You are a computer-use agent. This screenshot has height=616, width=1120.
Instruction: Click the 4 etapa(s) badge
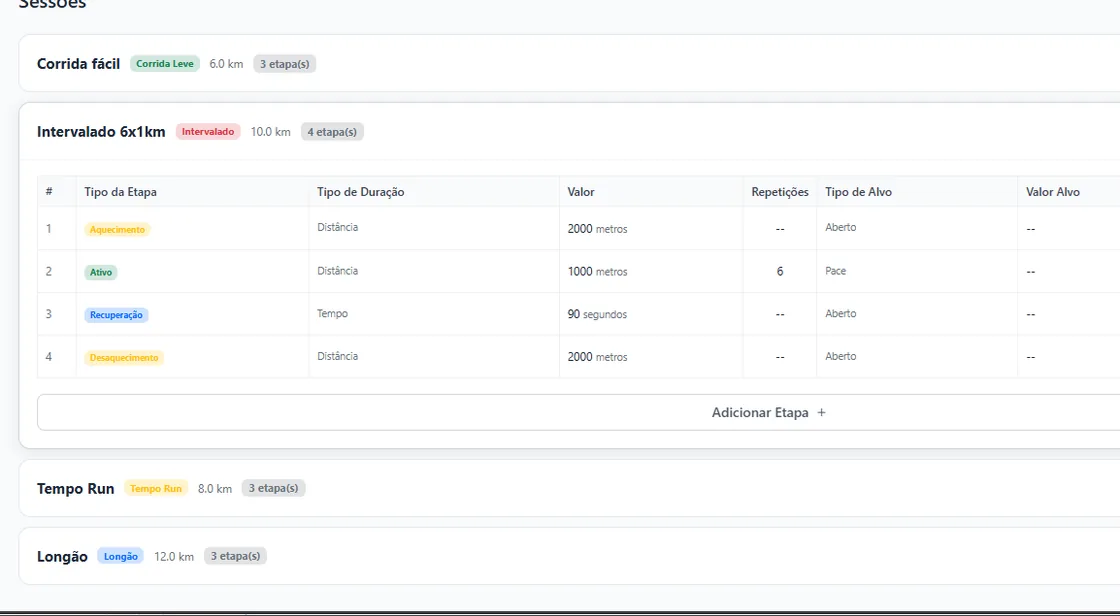[x=332, y=131]
